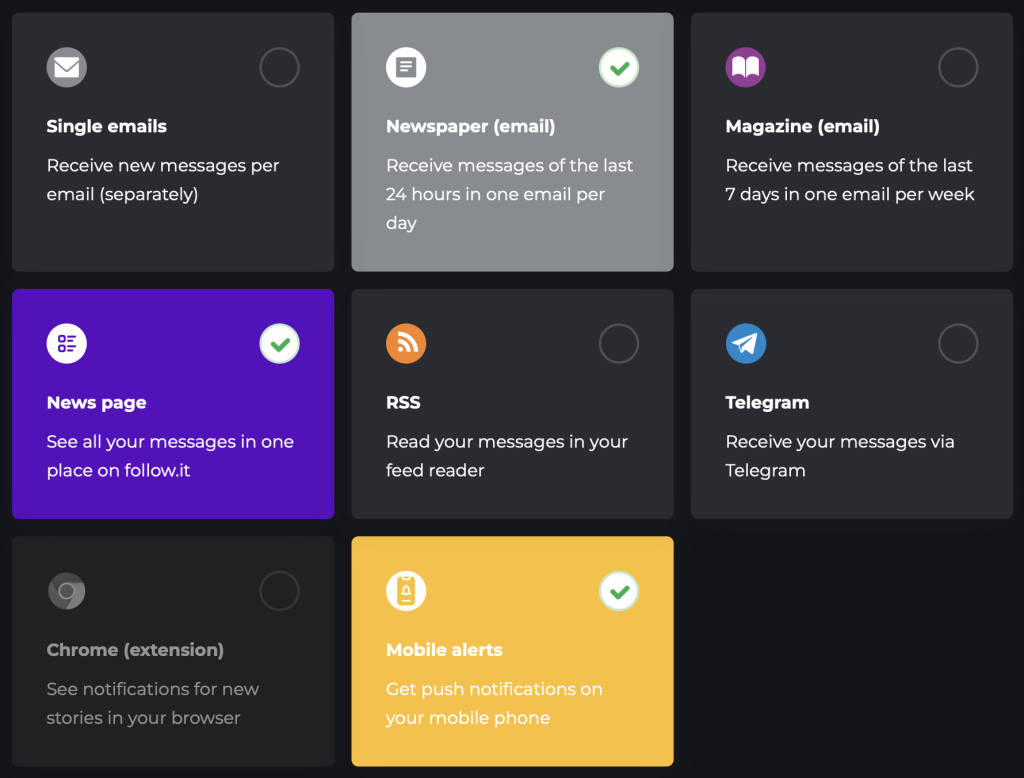Uncheck the Newspaper (email) option

[619, 68]
